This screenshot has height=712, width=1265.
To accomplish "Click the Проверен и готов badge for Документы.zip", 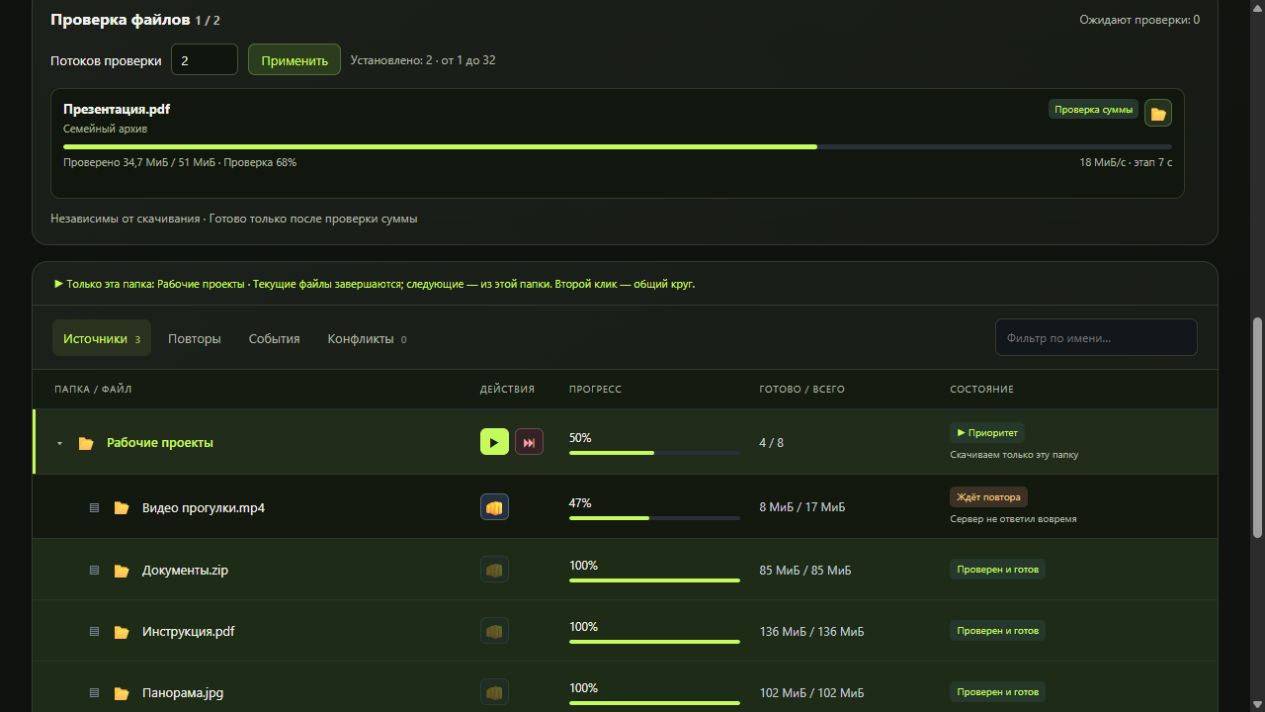I will [x=997, y=570].
